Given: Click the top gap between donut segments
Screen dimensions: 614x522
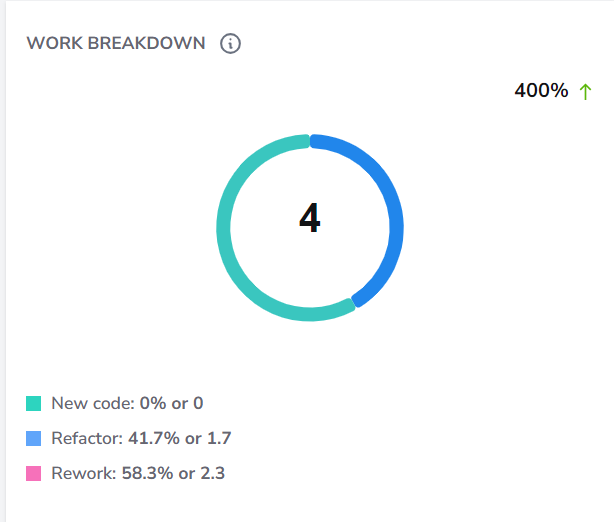Looking at the screenshot, I should pos(310,141).
